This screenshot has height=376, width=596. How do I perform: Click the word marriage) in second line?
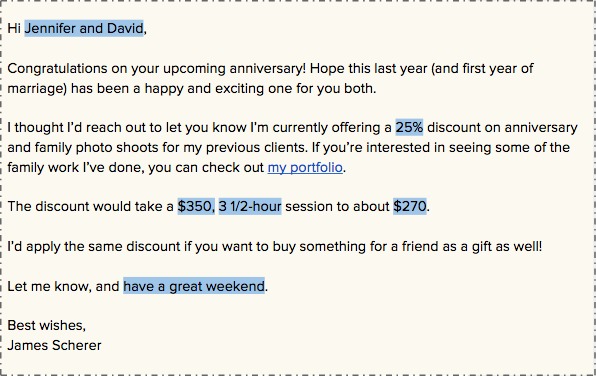point(37,89)
